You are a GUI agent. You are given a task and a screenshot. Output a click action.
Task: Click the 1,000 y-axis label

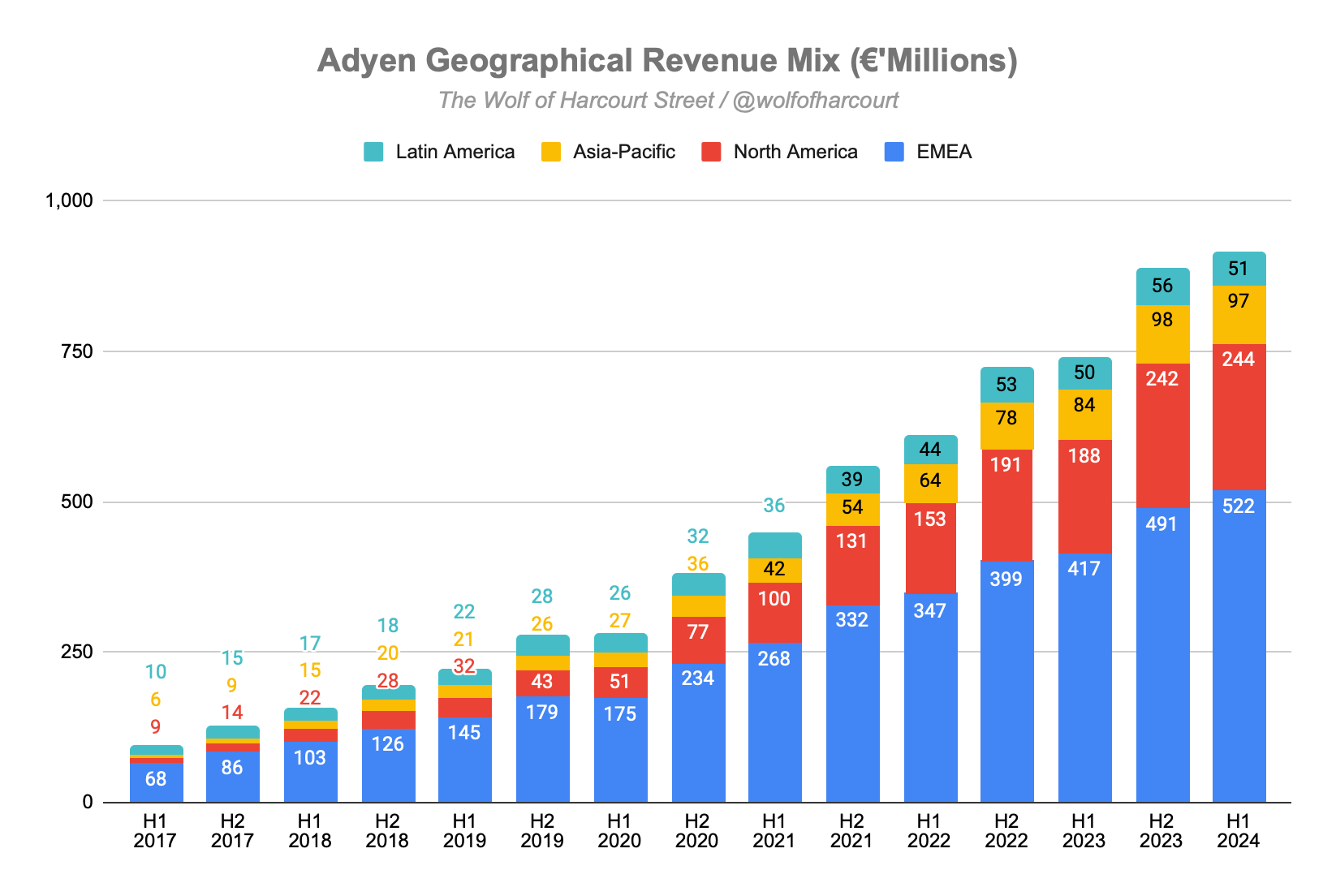(x=71, y=200)
